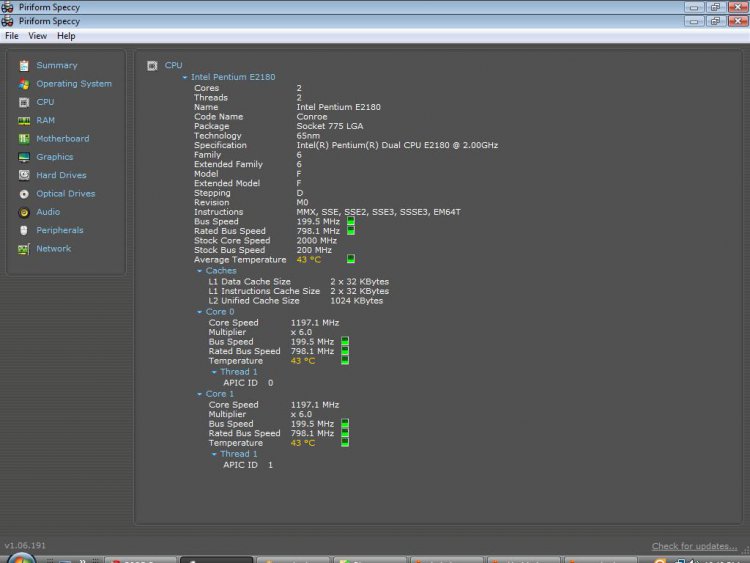Click the Graphics monitor icon

24,157
